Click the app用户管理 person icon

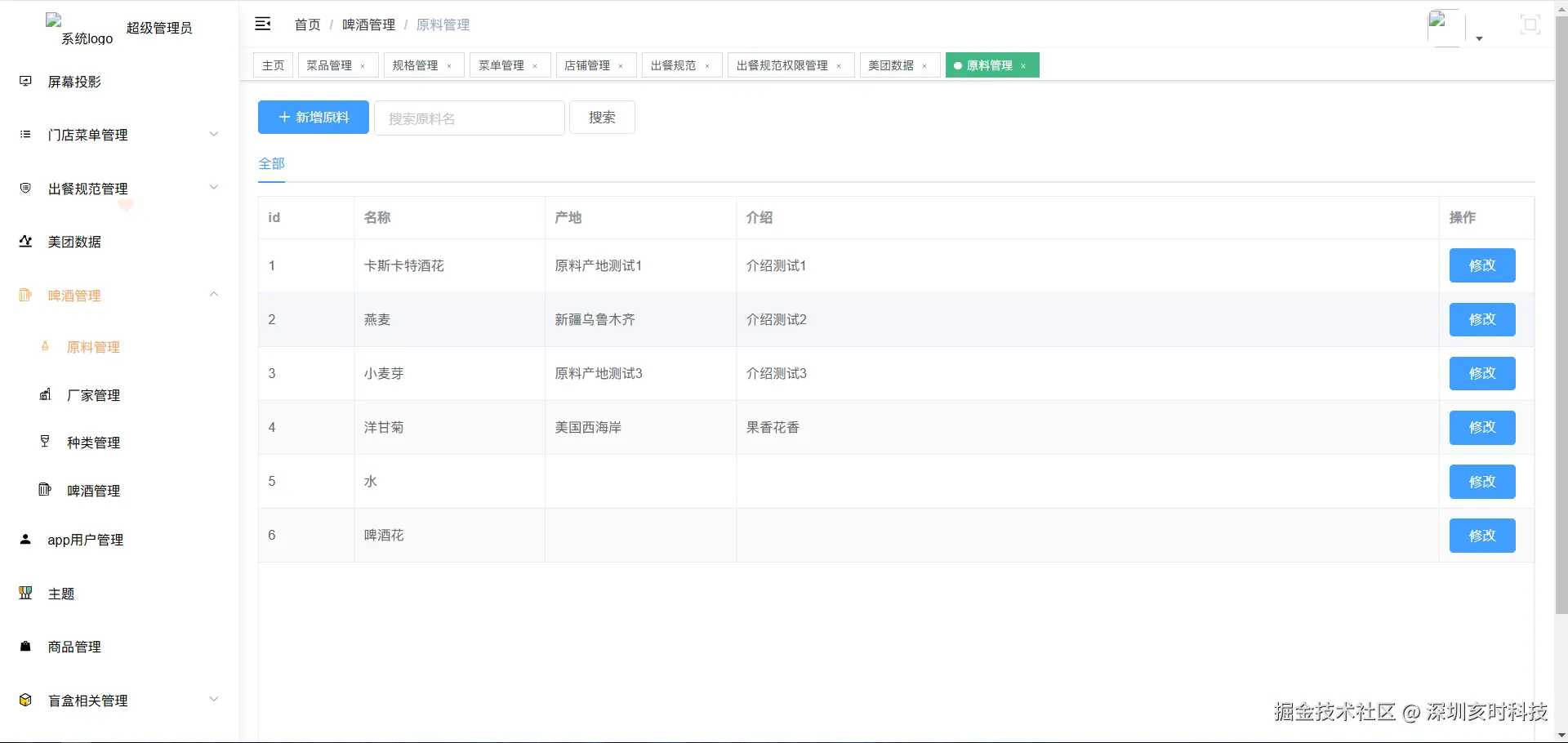tap(25, 539)
